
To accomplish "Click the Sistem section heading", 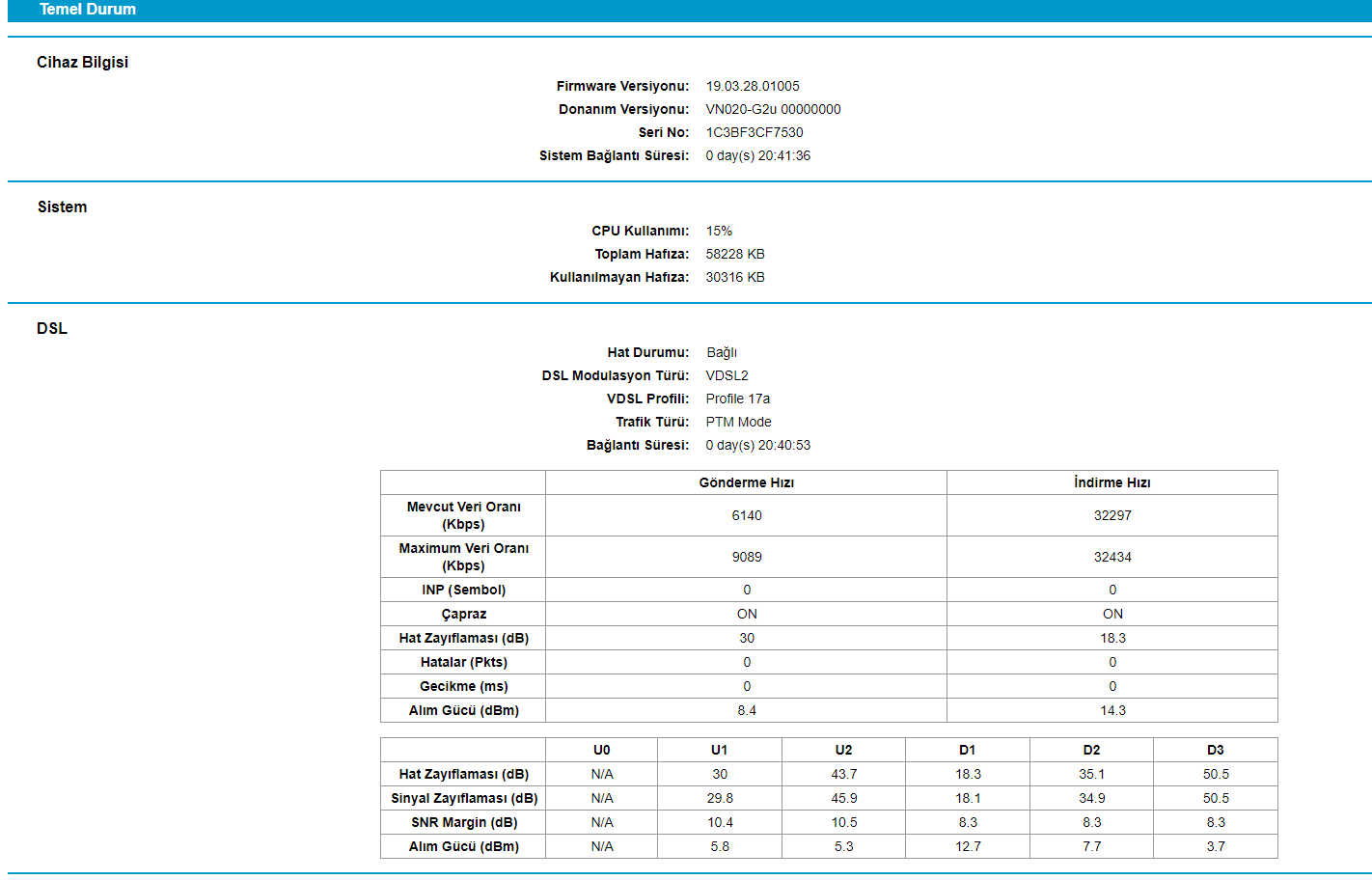I will point(63,206).
